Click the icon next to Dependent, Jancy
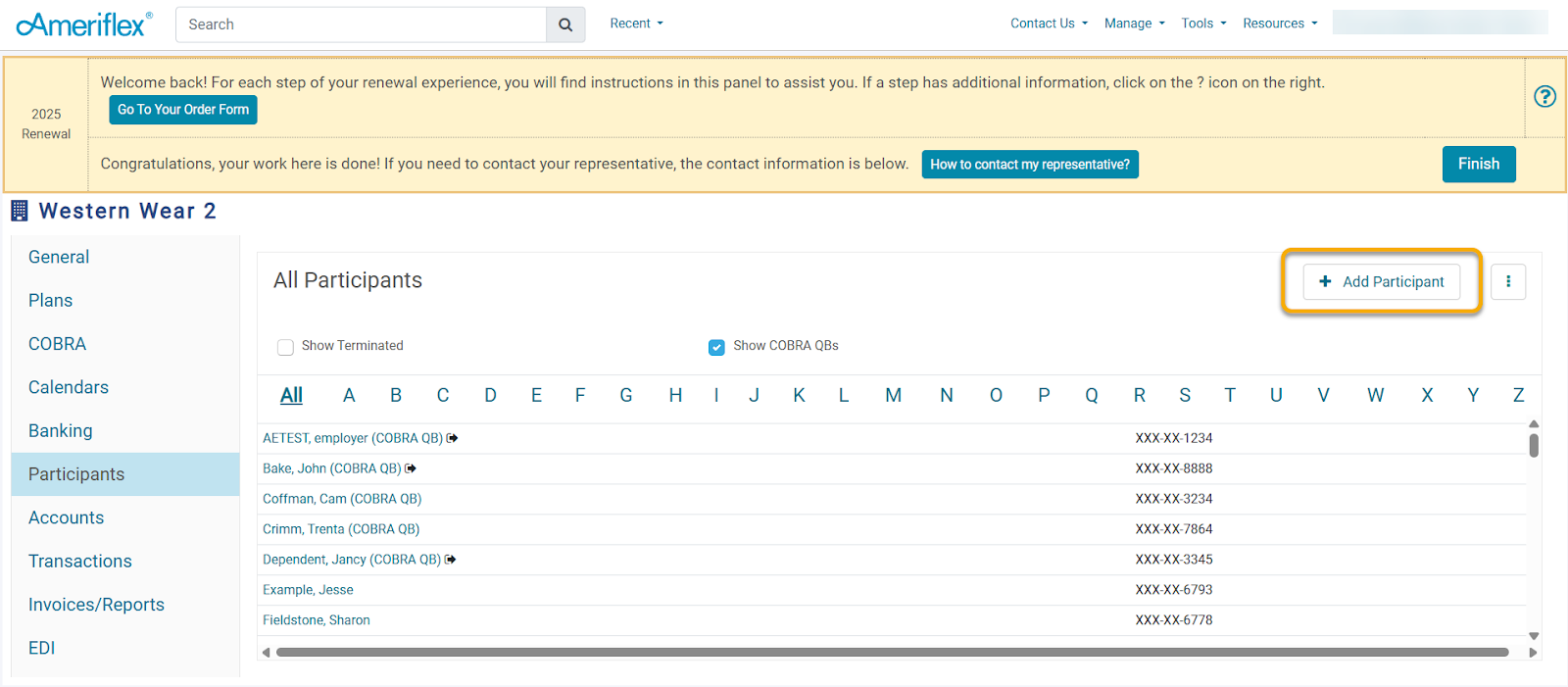Viewport: 1568px width, 687px height. (x=450, y=560)
